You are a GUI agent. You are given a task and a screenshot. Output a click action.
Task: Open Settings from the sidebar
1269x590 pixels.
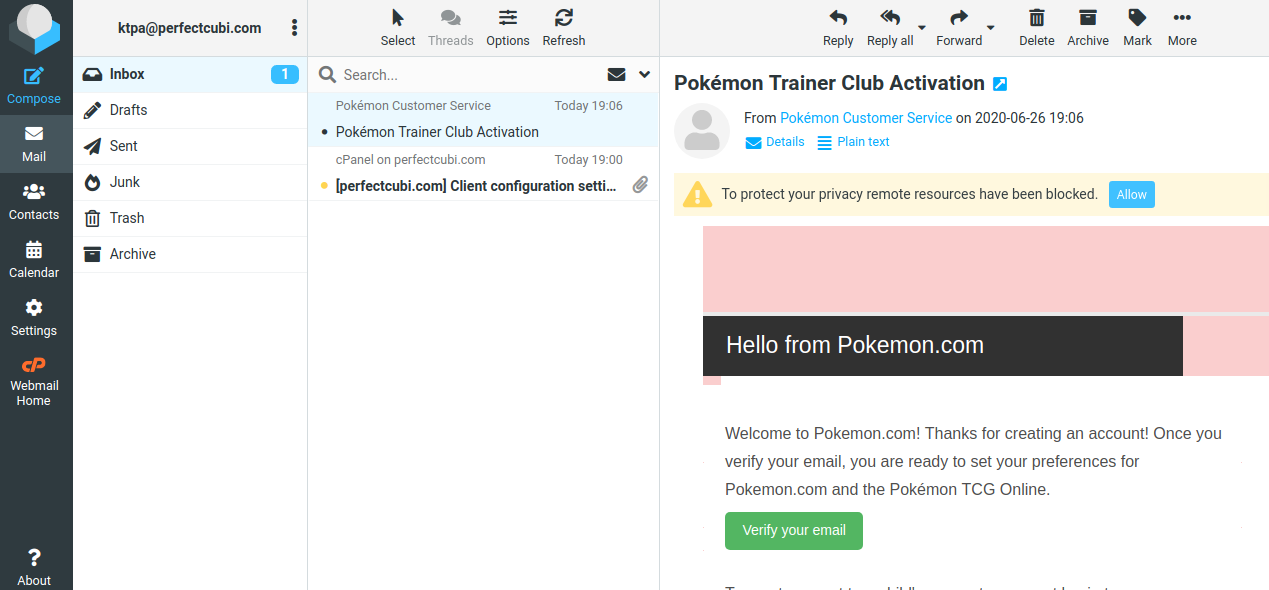[x=34, y=318]
